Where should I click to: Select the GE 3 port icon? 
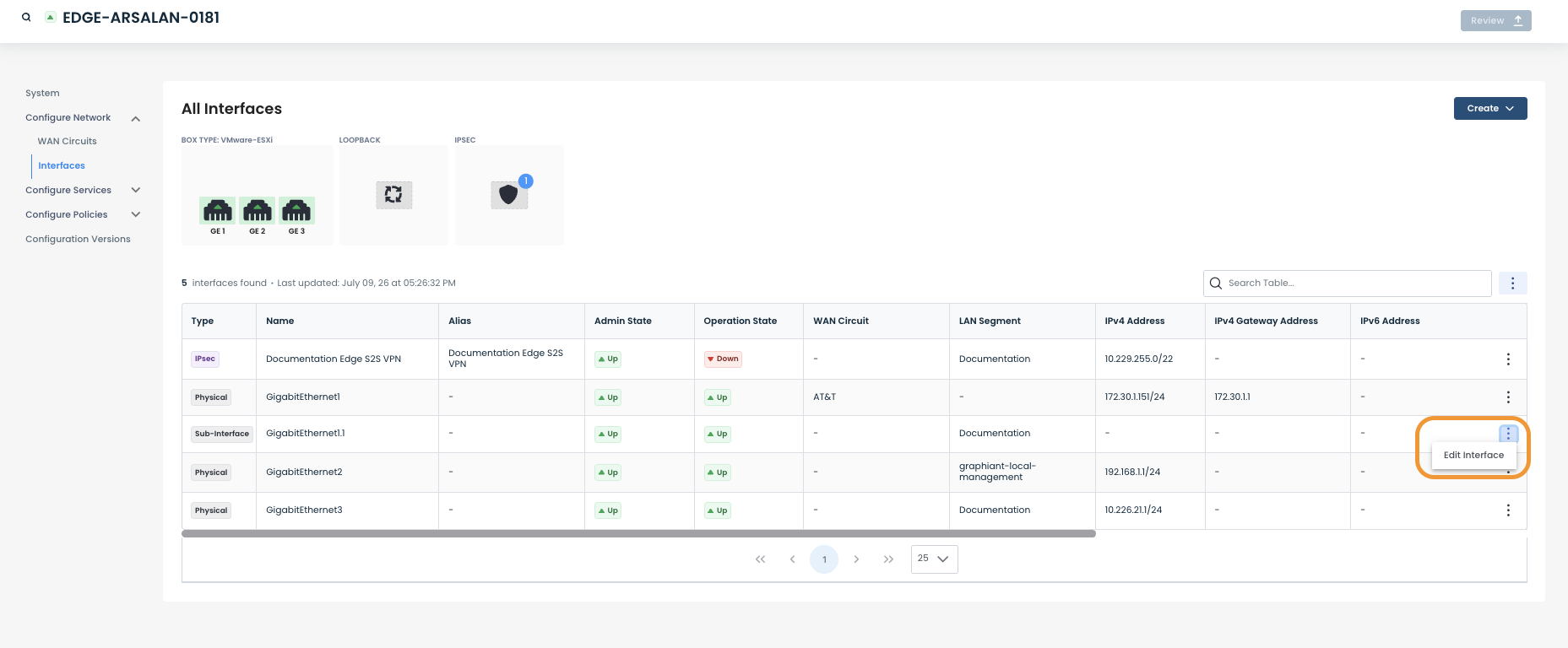pyautogui.click(x=296, y=209)
